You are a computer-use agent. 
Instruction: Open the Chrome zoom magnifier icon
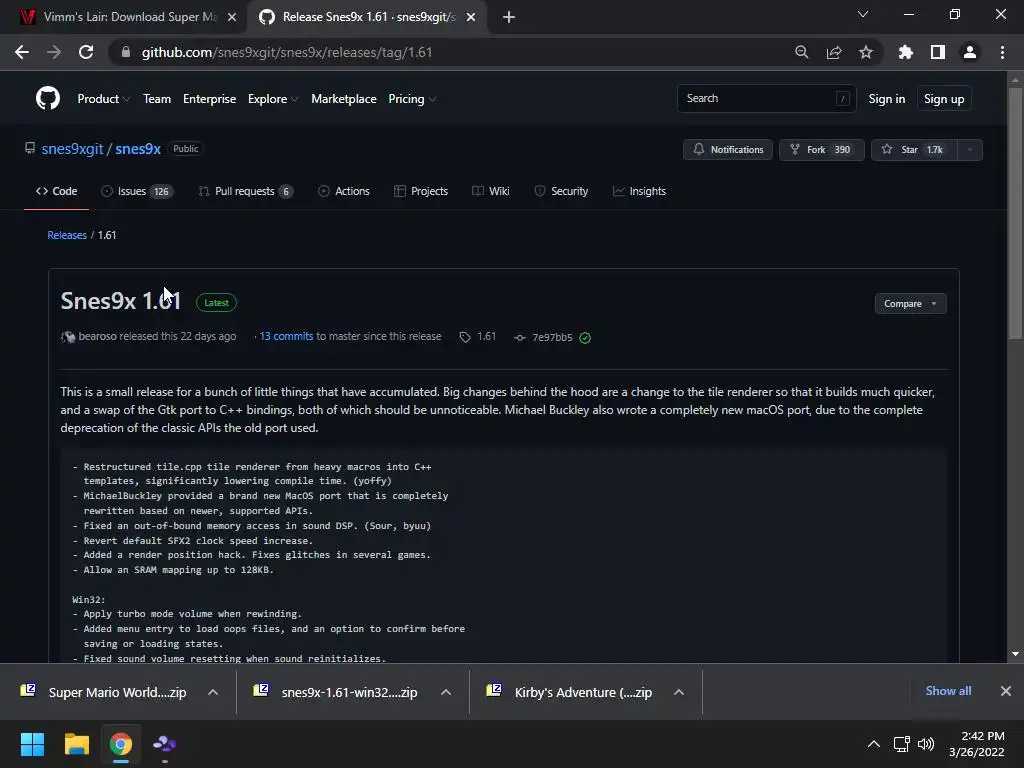(801, 52)
